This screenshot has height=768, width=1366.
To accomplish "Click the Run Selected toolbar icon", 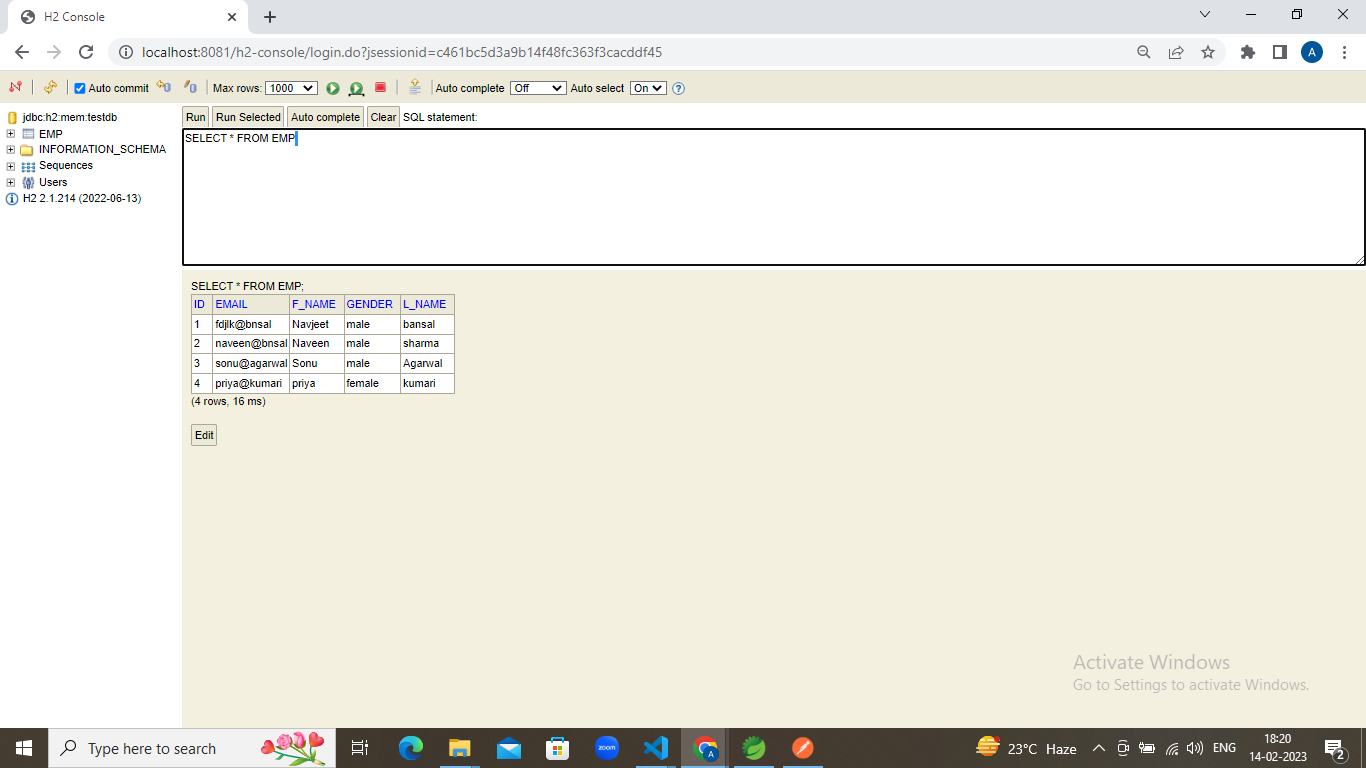I will tap(356, 88).
